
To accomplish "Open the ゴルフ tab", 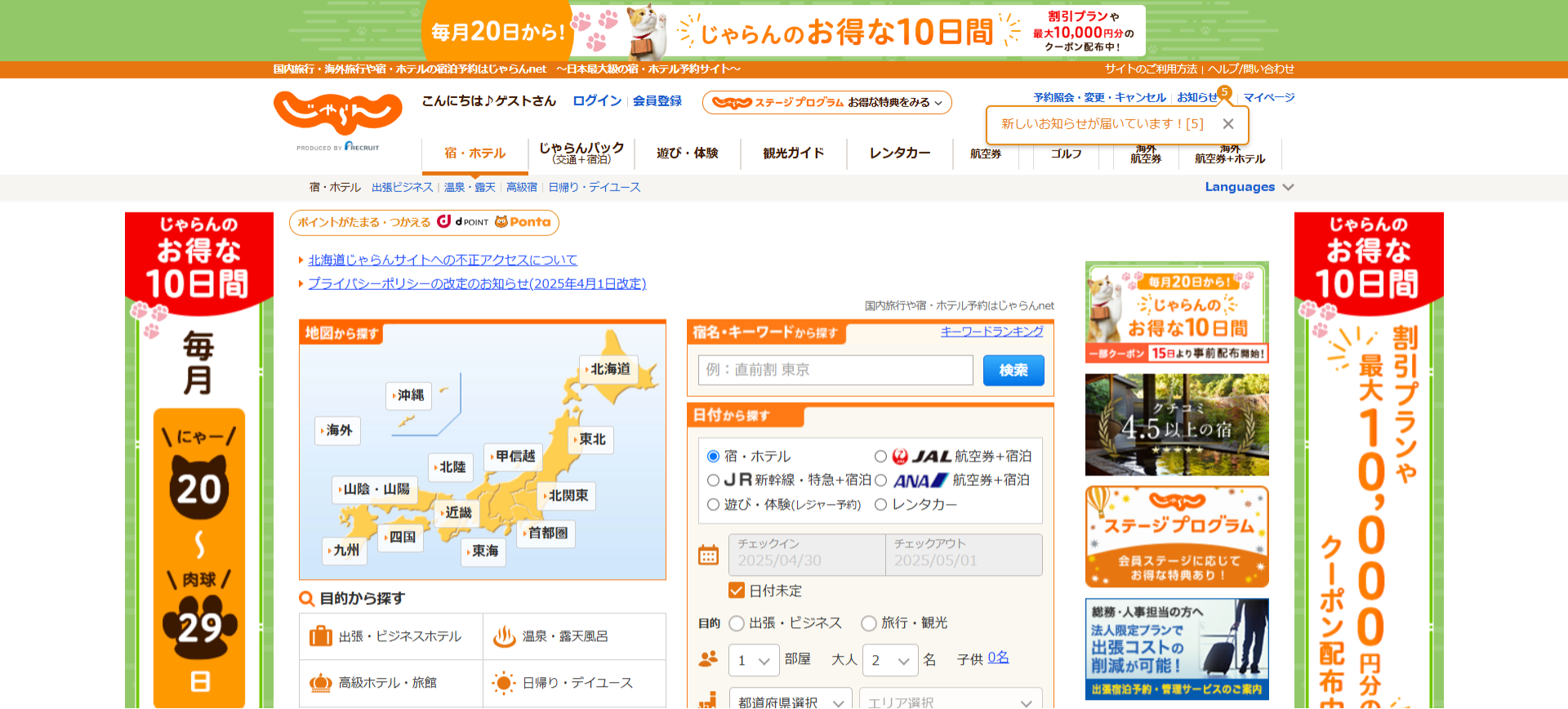I will [x=1066, y=154].
